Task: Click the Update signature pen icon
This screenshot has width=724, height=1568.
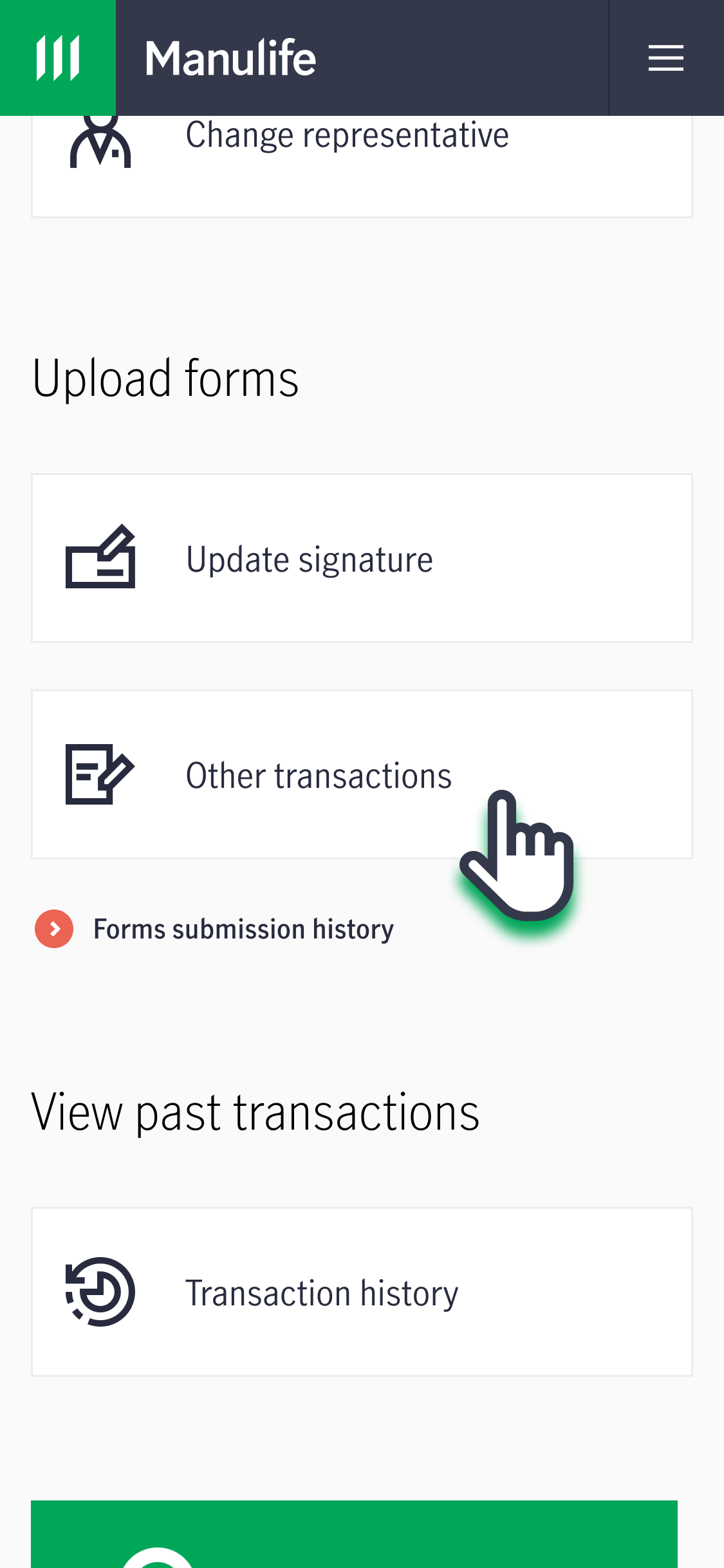Action: click(x=100, y=557)
